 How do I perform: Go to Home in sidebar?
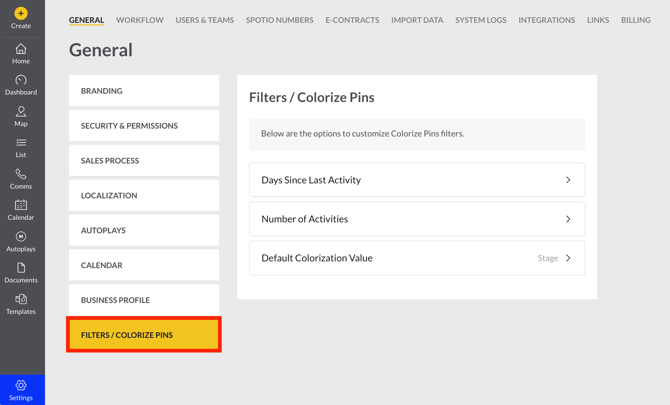click(21, 54)
